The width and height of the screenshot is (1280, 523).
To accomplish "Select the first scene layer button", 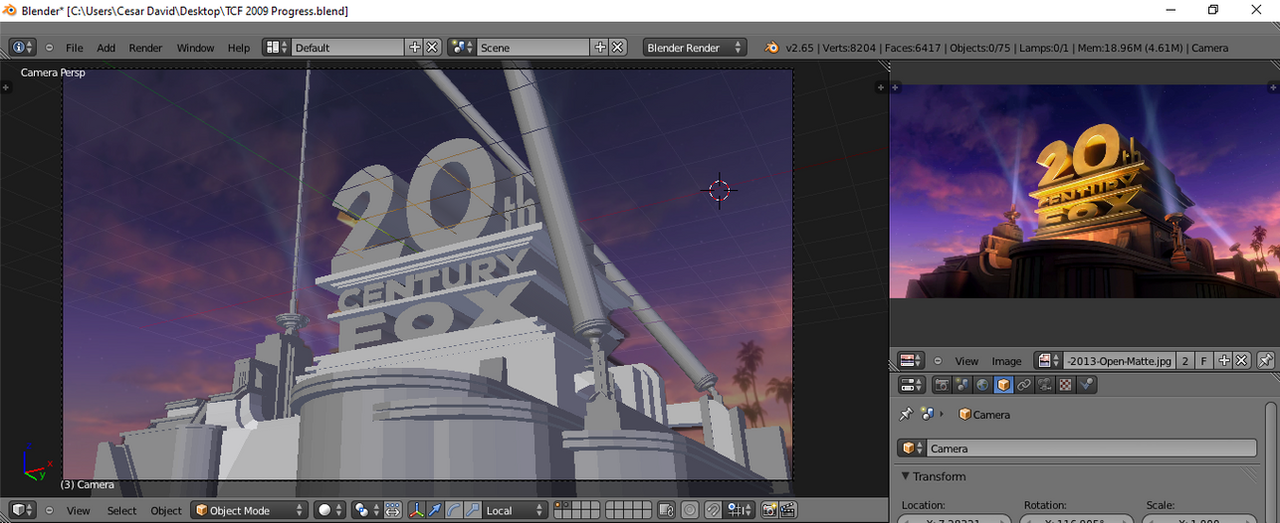I will (558, 506).
